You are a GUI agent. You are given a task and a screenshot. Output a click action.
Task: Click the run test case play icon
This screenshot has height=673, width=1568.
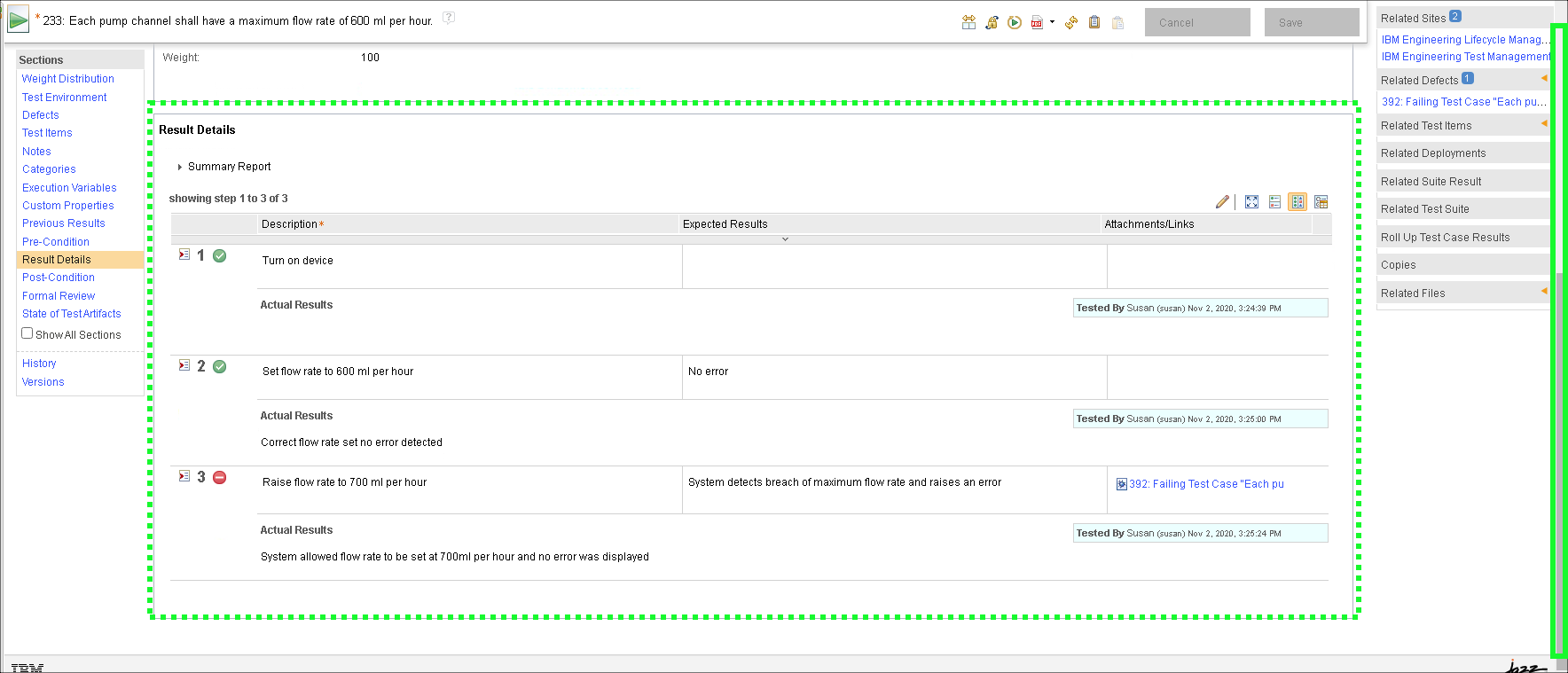(1014, 23)
